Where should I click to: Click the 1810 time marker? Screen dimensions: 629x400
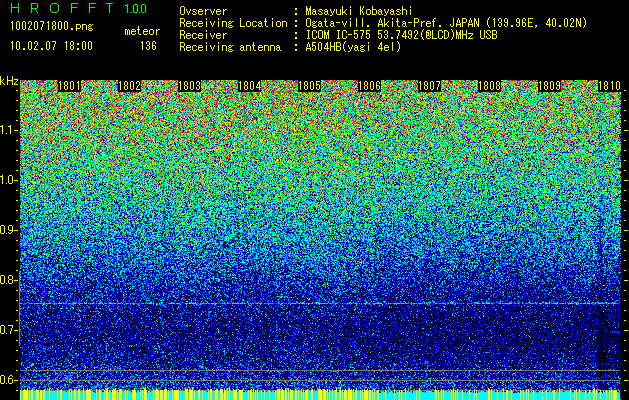(609, 86)
